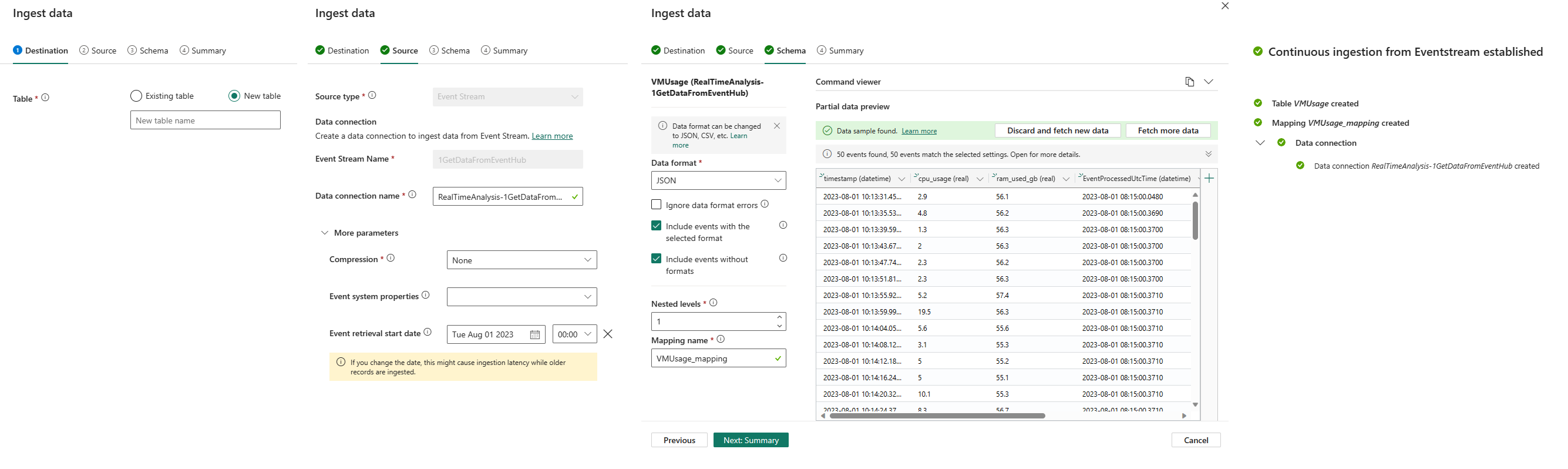Open the calendar icon for retrieval start date
1568x469 pixels.
pos(534,334)
